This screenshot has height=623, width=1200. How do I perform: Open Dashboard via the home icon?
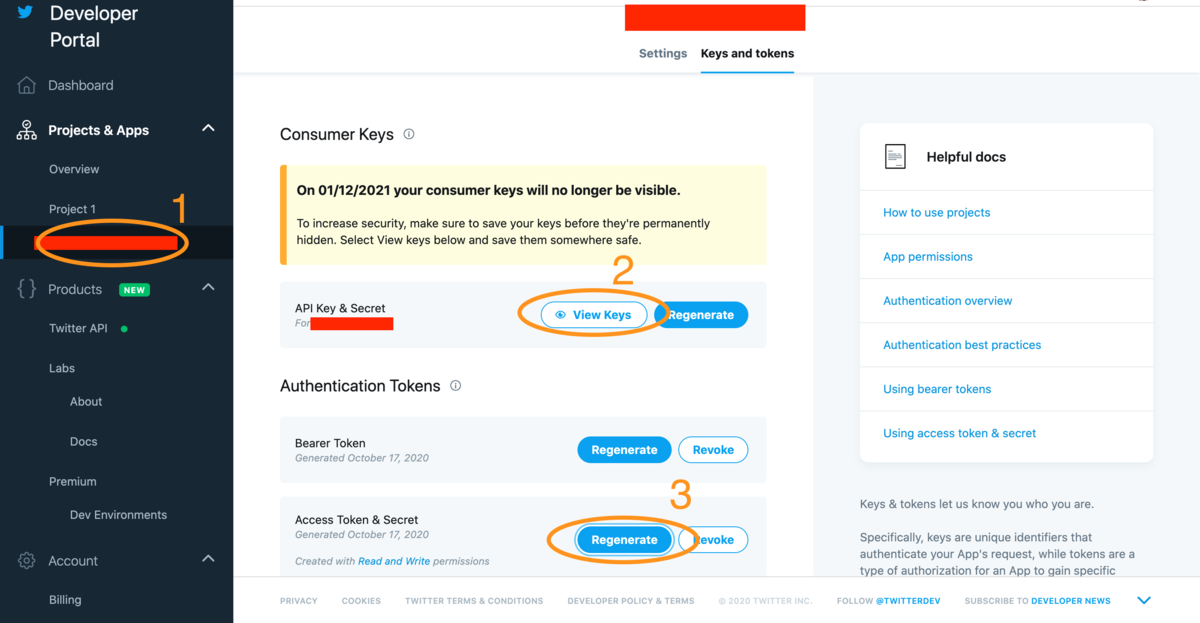click(x=27, y=85)
